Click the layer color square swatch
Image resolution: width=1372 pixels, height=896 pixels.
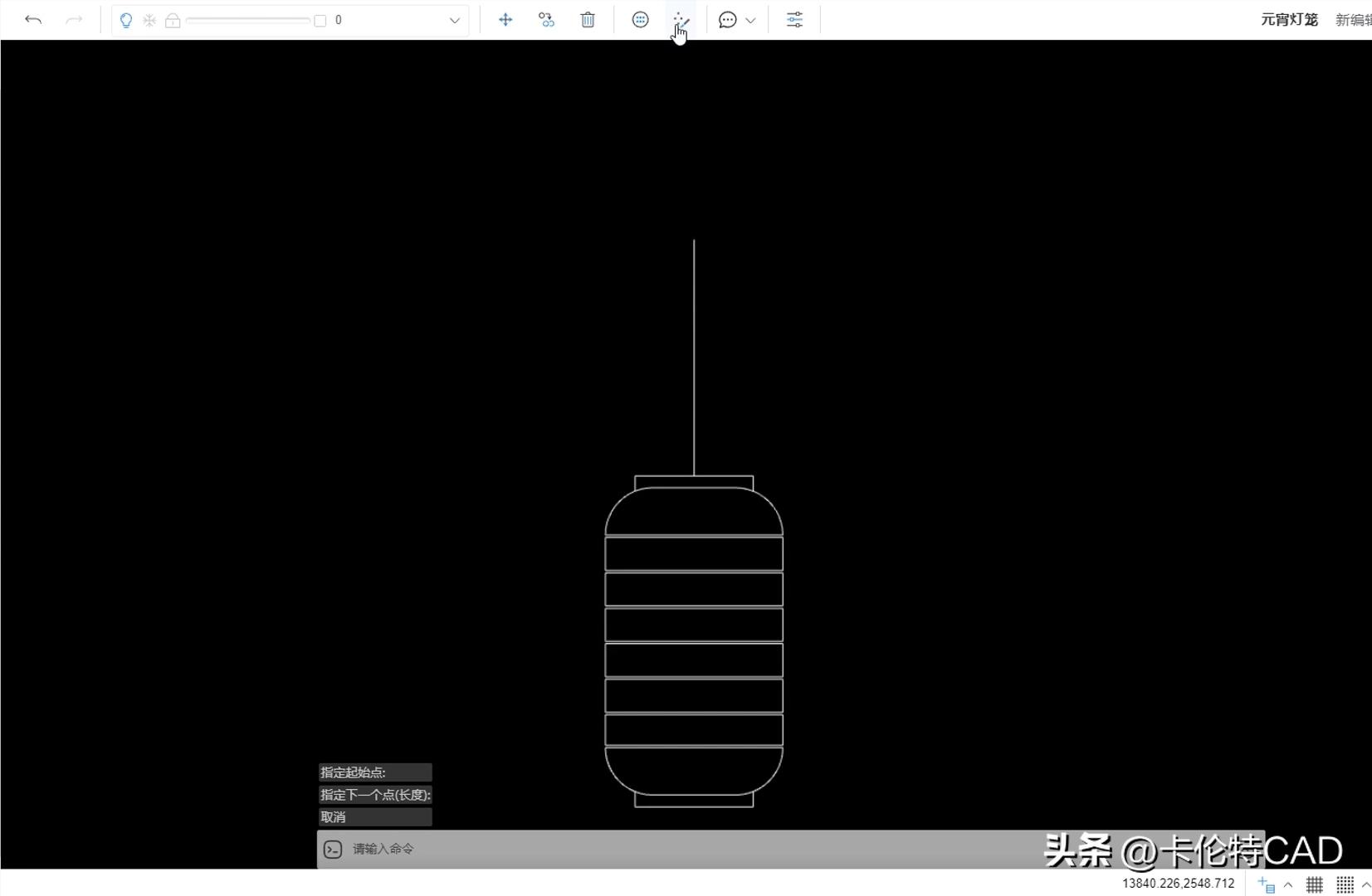(320, 21)
